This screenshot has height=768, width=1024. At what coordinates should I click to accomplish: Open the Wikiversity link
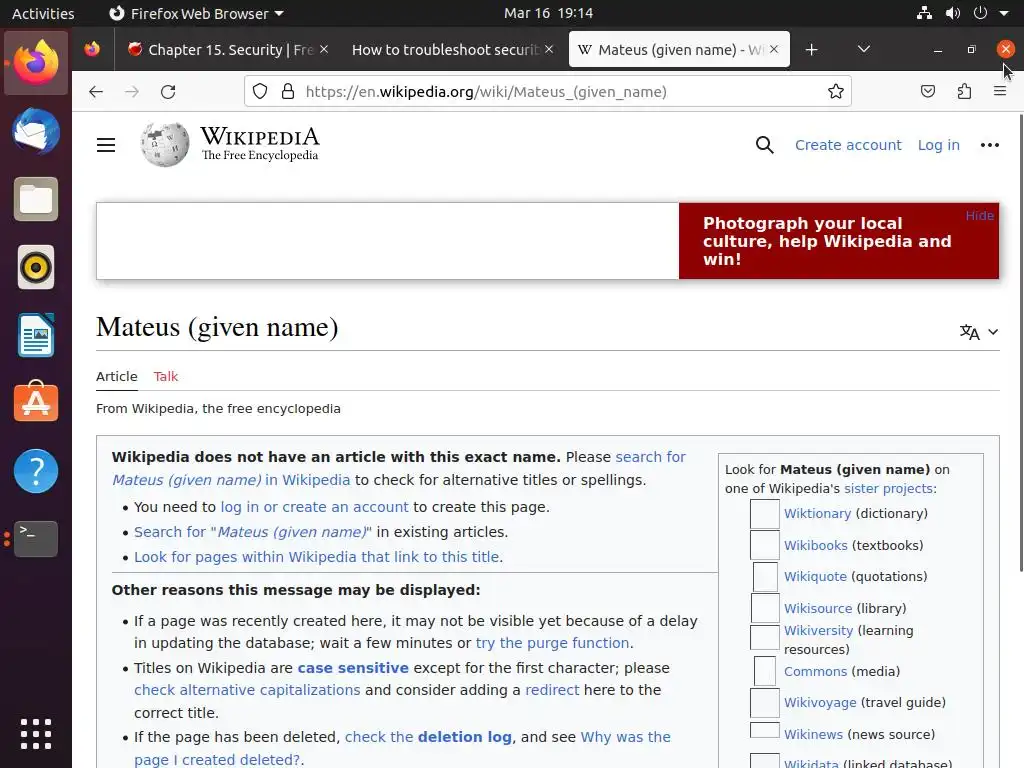(818, 630)
